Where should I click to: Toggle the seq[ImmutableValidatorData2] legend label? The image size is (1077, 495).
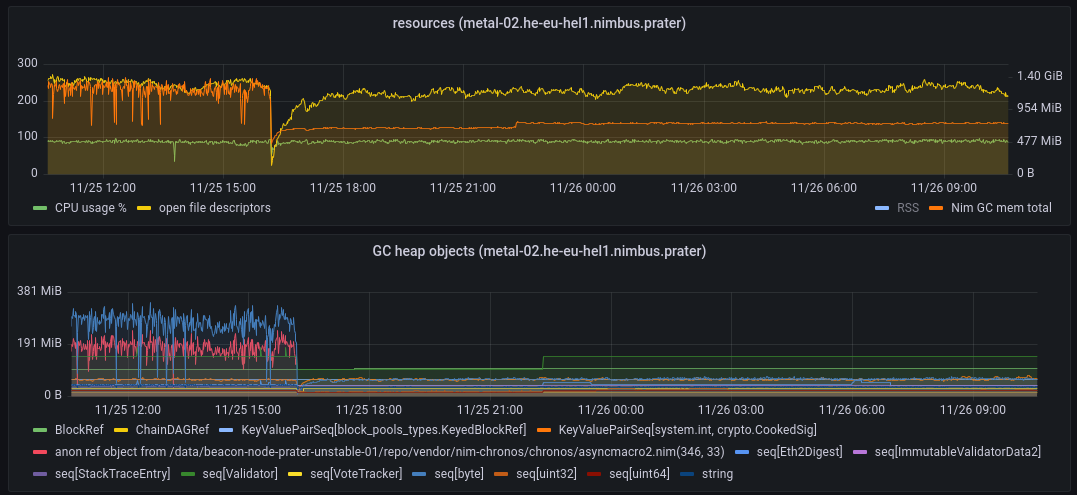pyautogui.click(x=957, y=452)
